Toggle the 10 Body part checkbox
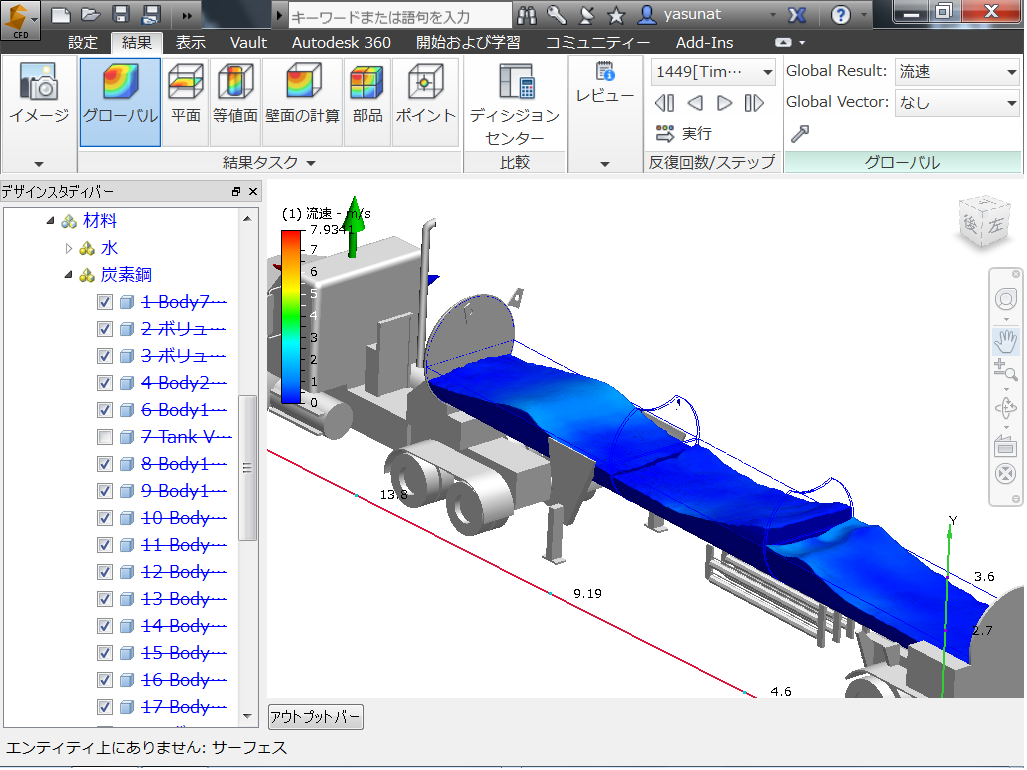The image size is (1027, 770). 105,518
